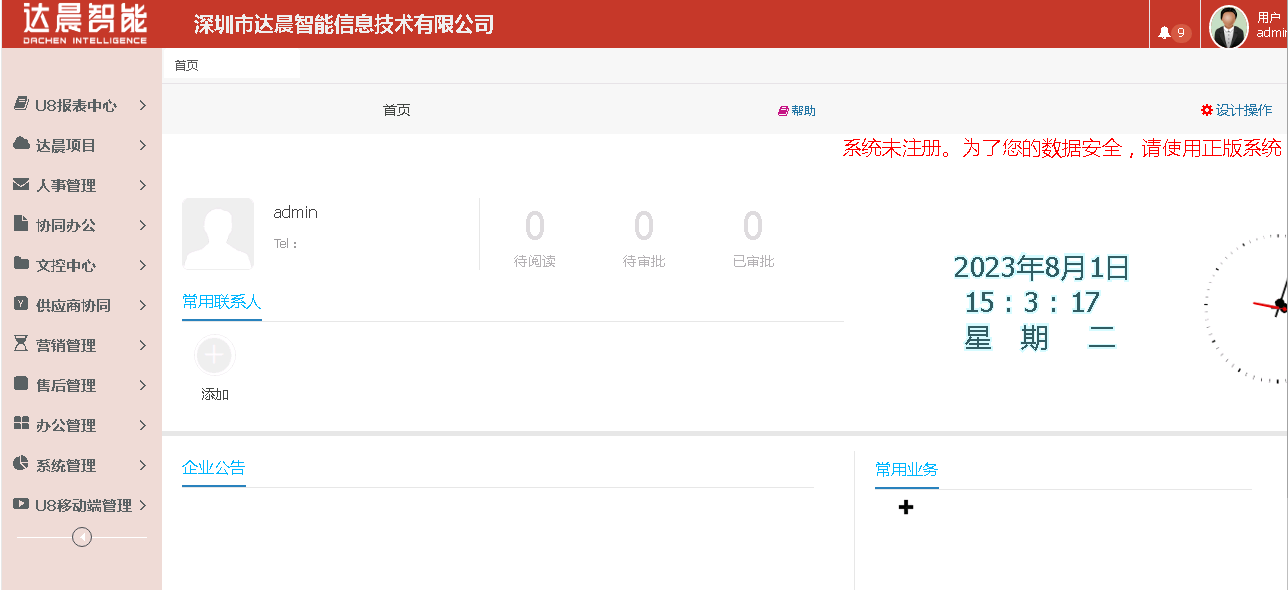Click the 达晨智能 logo
Image resolution: width=1288 pixels, height=590 pixels.
[x=85, y=24]
